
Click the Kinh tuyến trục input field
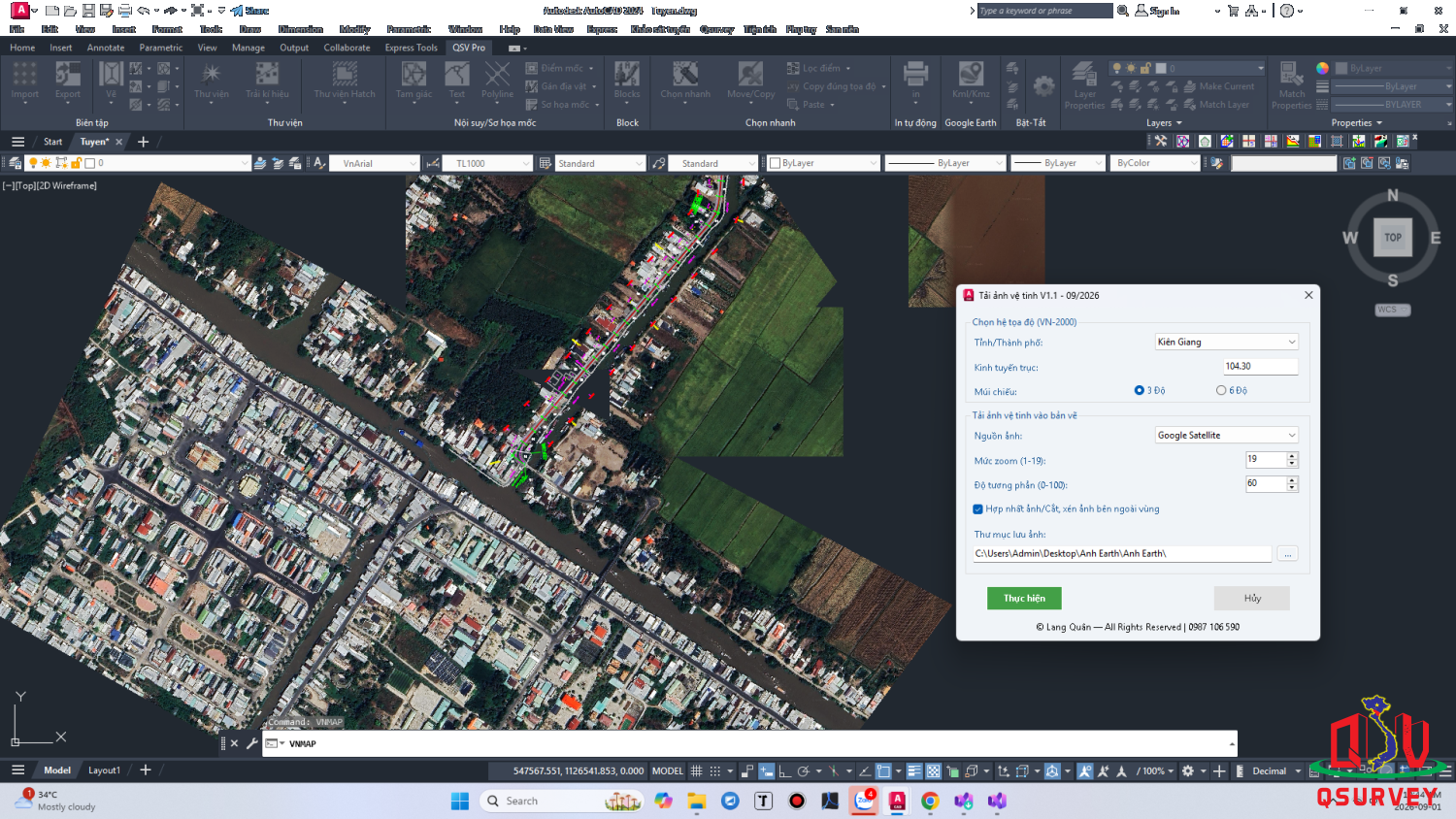point(1261,366)
